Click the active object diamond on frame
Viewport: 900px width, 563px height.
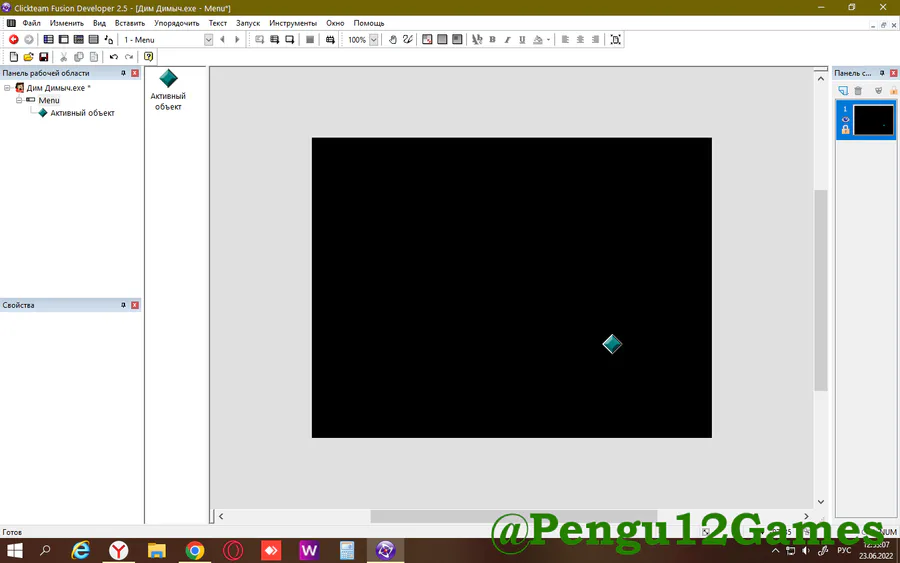(612, 344)
